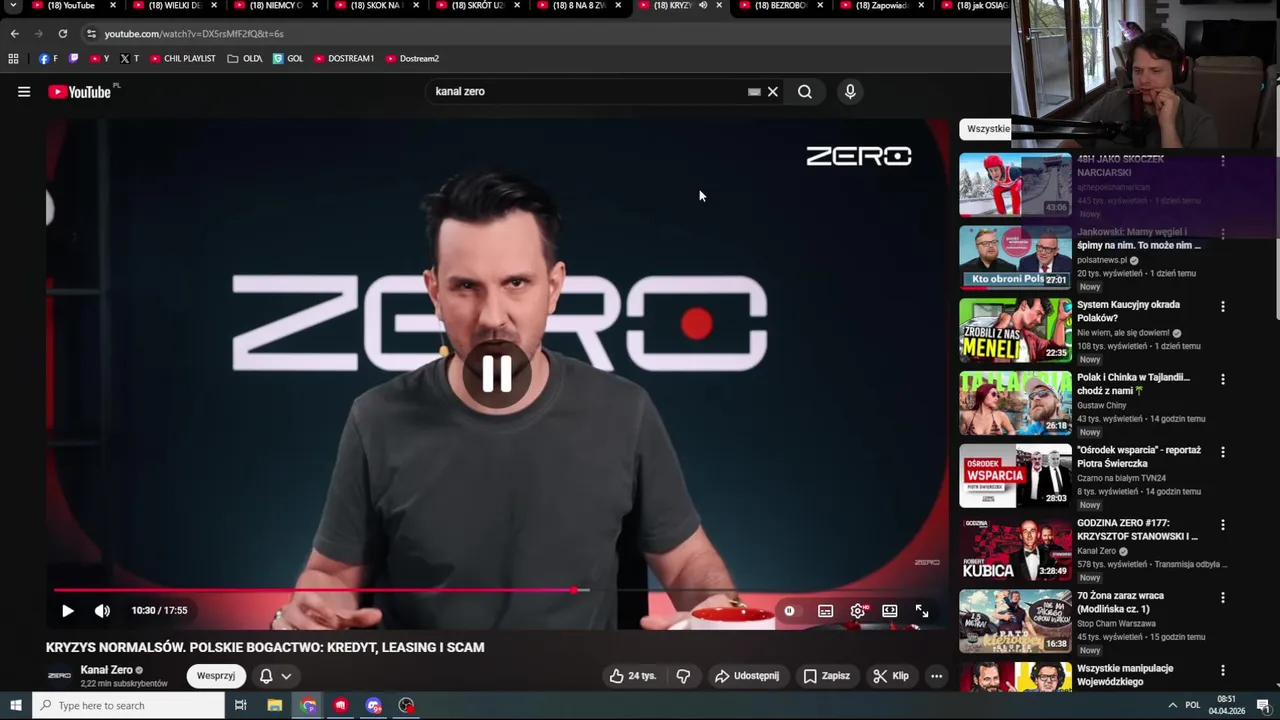This screenshot has height=720, width=1280.
Task: Click the progress bar scrubber handle
Action: (x=575, y=590)
